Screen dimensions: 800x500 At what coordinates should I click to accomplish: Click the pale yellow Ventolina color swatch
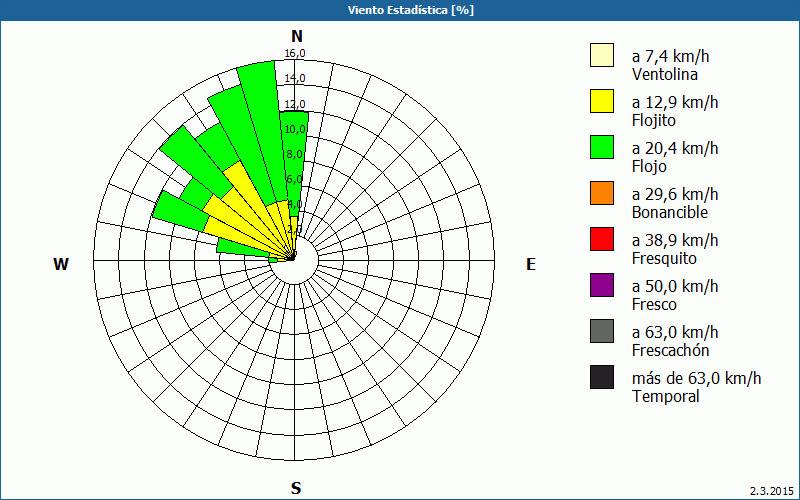(x=602, y=55)
